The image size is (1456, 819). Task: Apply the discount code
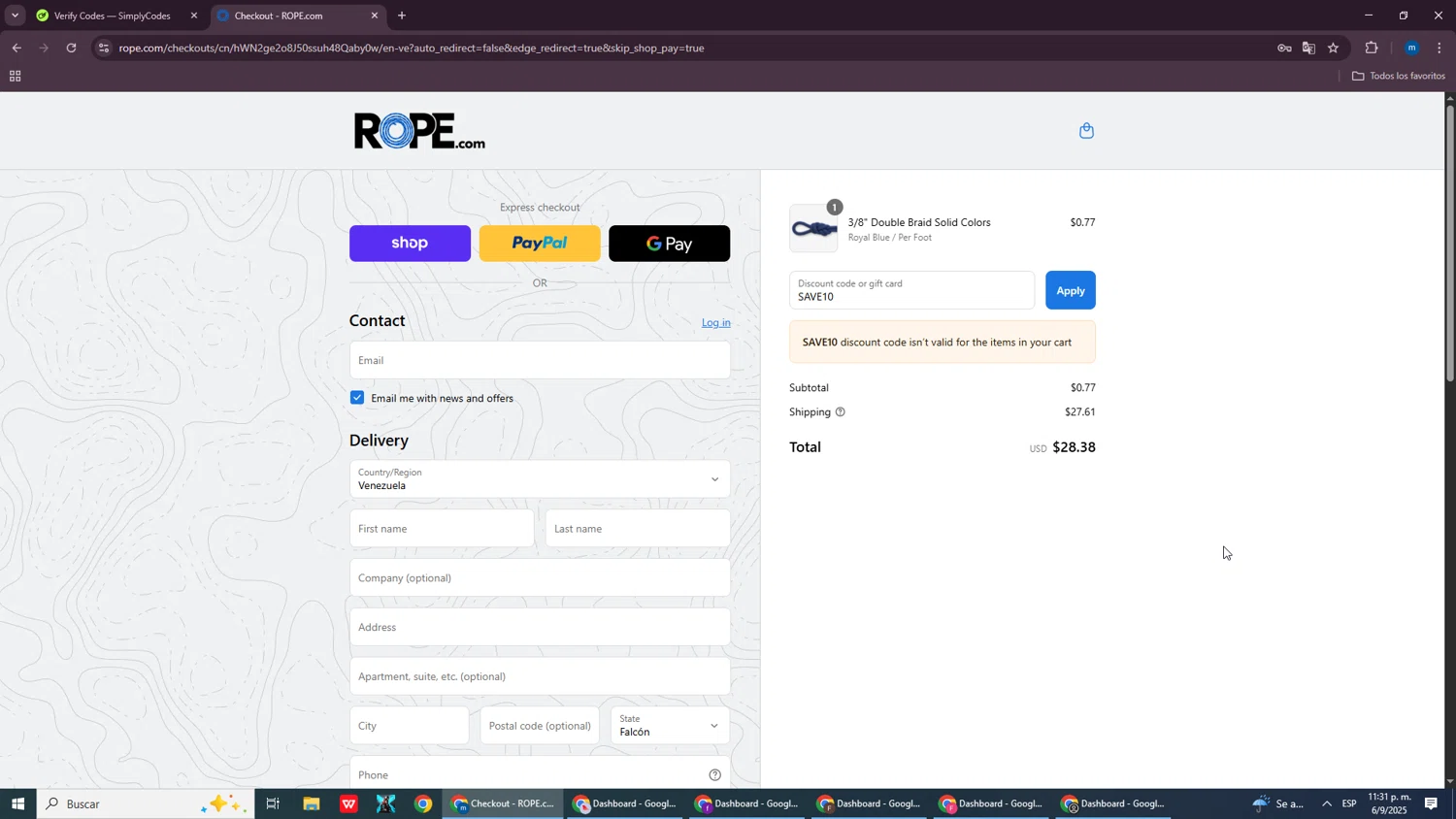pyautogui.click(x=1071, y=290)
